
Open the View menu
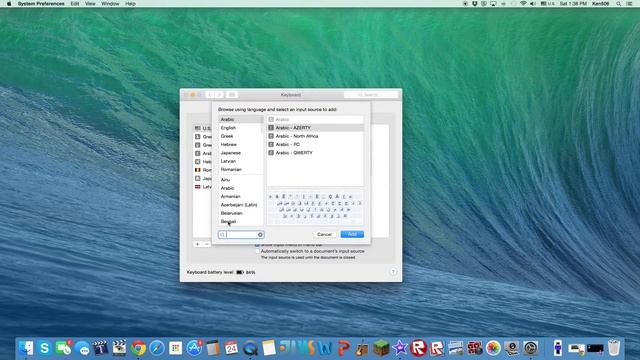pos(90,4)
